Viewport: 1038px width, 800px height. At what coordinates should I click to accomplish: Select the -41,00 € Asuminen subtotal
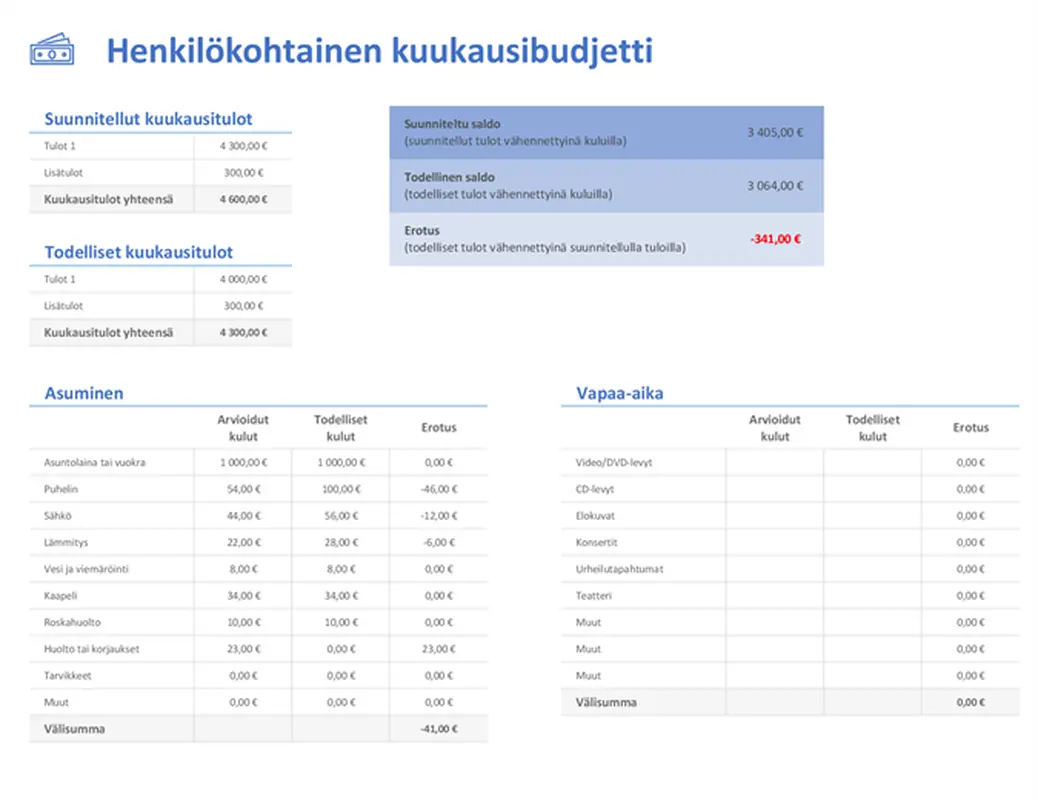439,728
